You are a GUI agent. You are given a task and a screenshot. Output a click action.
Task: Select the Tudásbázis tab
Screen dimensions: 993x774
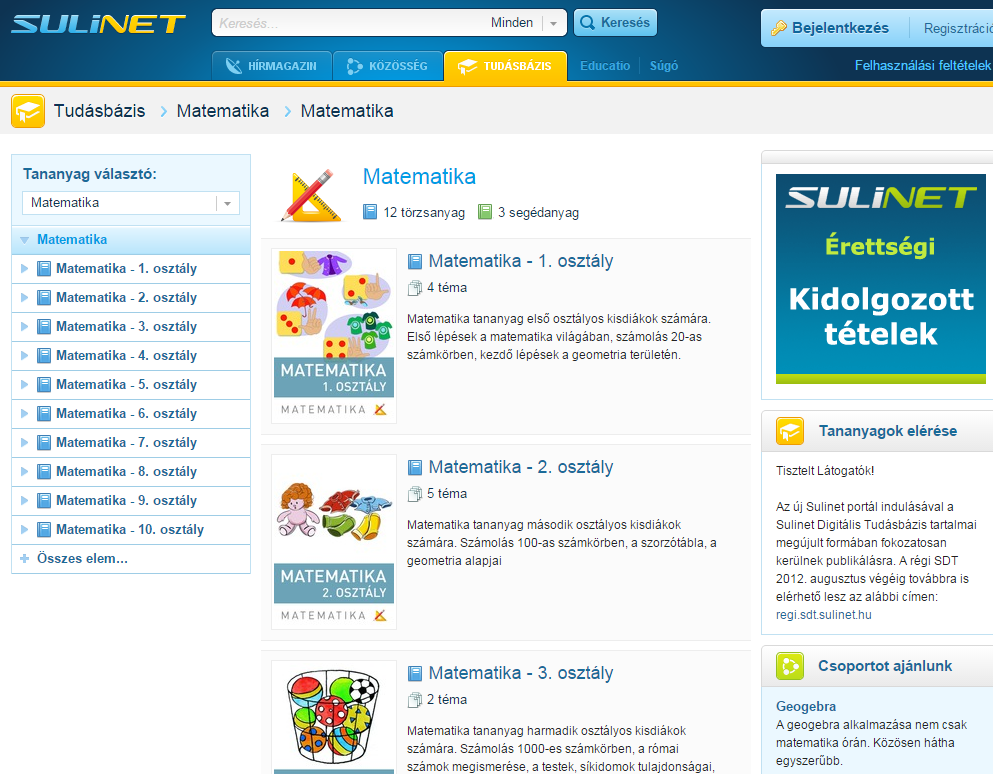pyautogui.click(x=505, y=66)
